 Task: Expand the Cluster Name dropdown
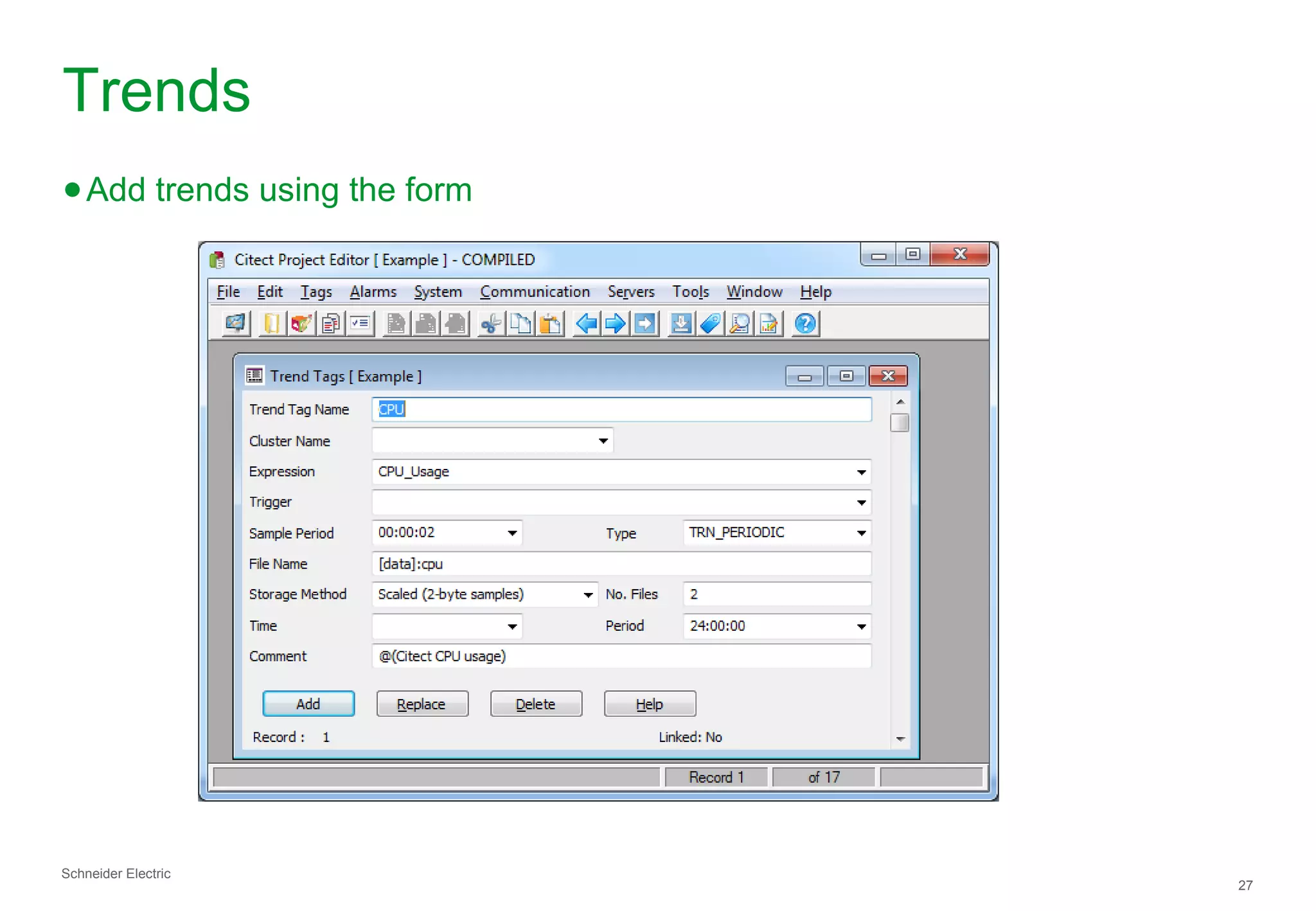pyautogui.click(x=603, y=441)
